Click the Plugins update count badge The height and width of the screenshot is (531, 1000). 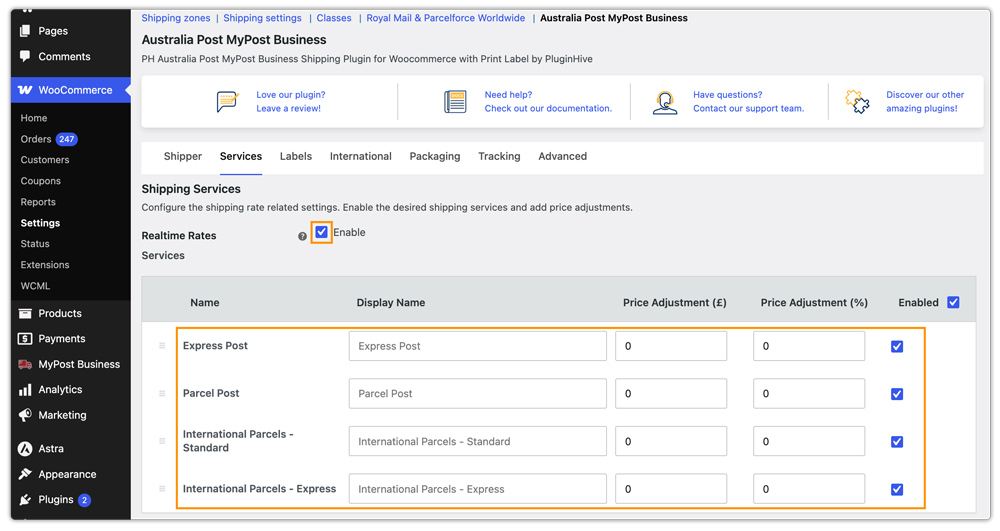click(84, 500)
